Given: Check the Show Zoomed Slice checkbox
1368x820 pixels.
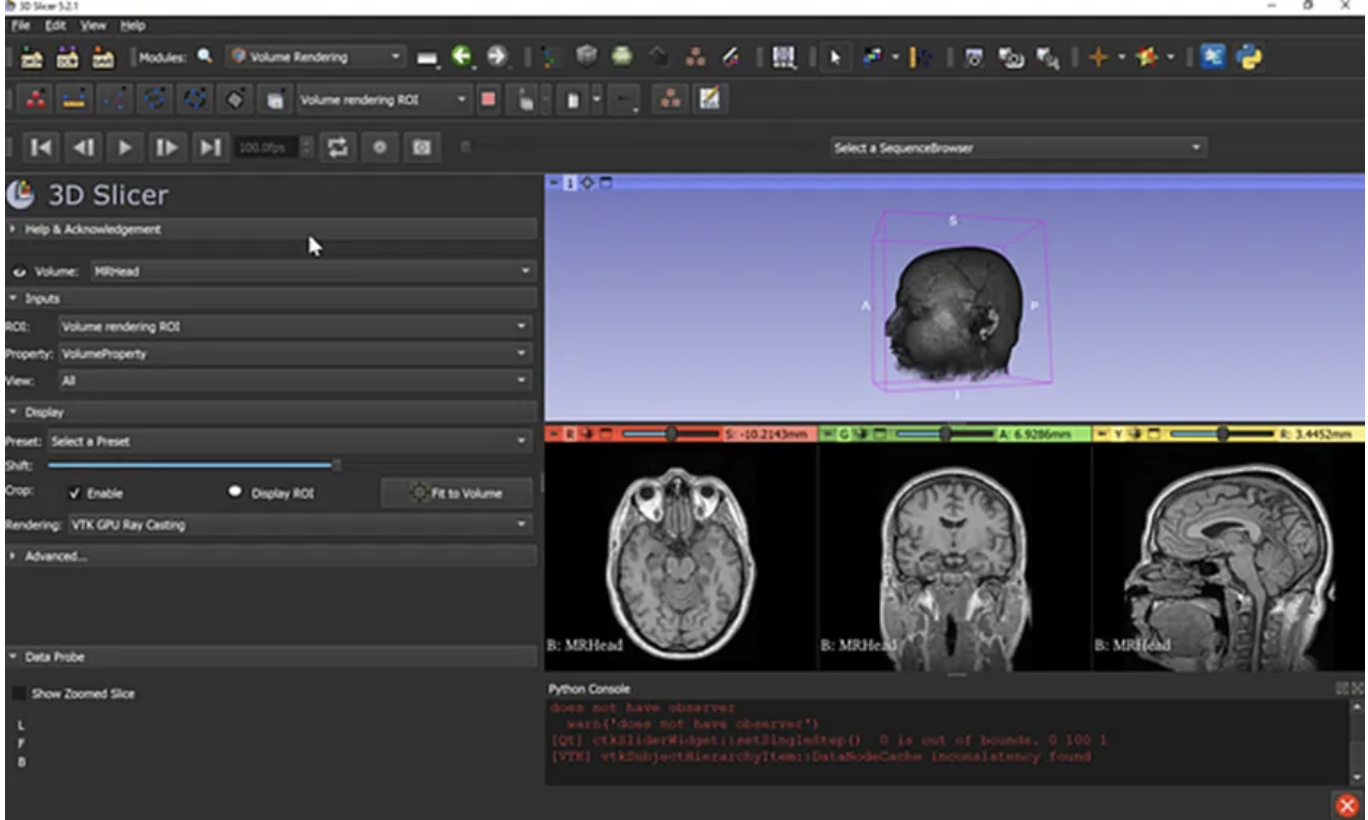Looking at the screenshot, I should (x=19, y=693).
